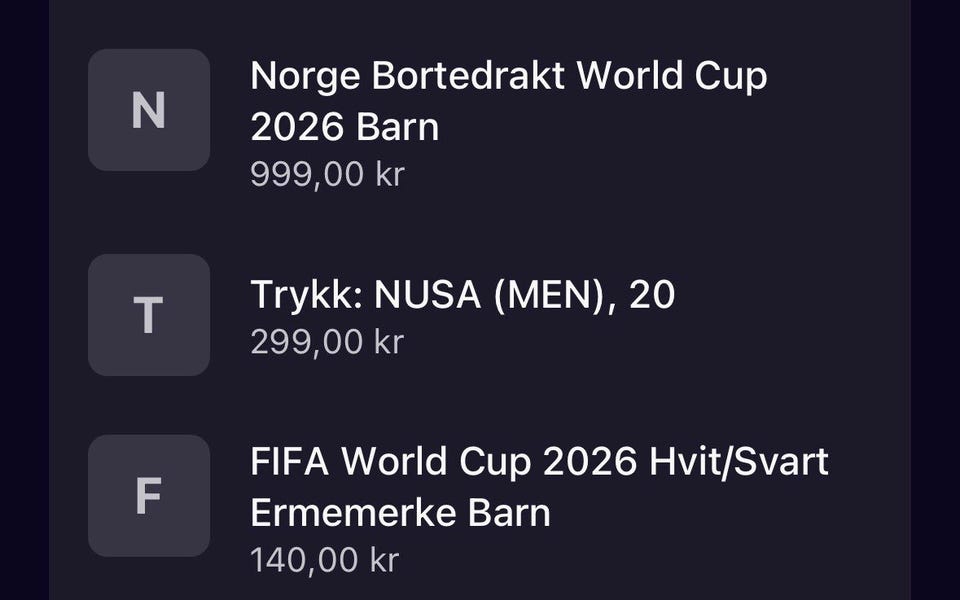This screenshot has width=960, height=600.
Task: Select the 140,00 kr price text
Action: [324, 560]
